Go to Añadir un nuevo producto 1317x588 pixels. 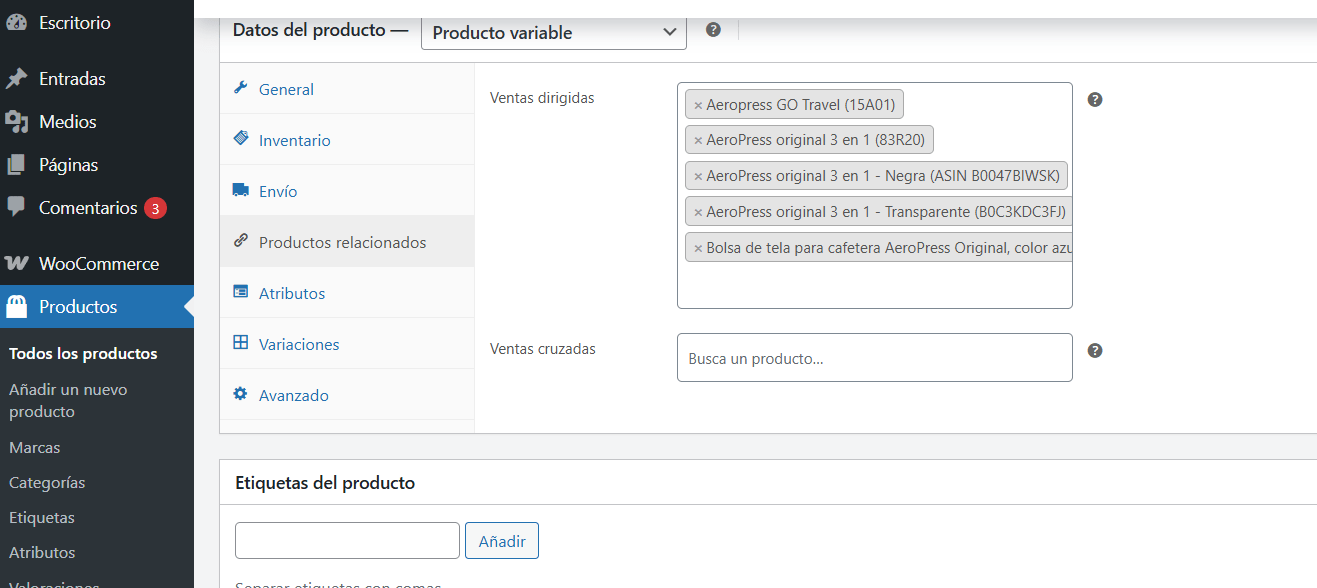(x=68, y=400)
